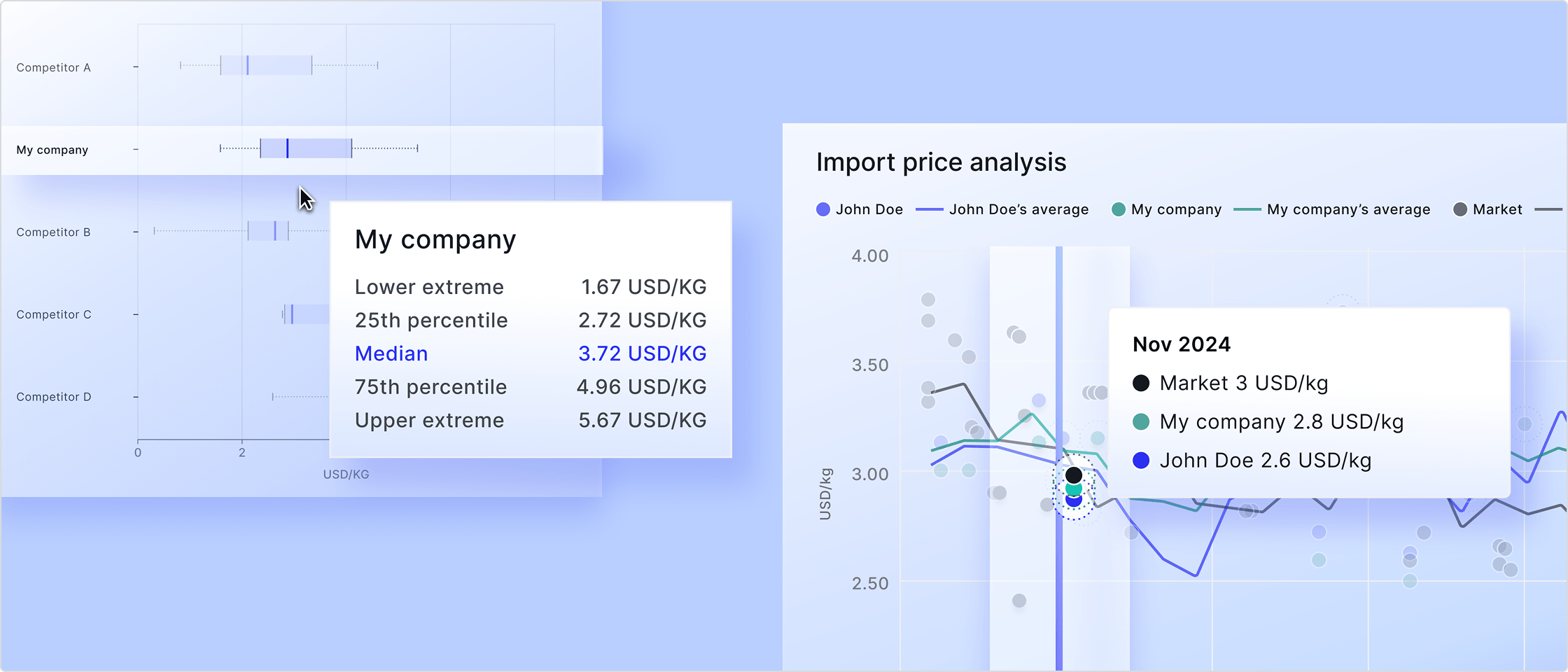
Task: Select the My company legend dot
Action: pyautogui.click(x=1118, y=209)
